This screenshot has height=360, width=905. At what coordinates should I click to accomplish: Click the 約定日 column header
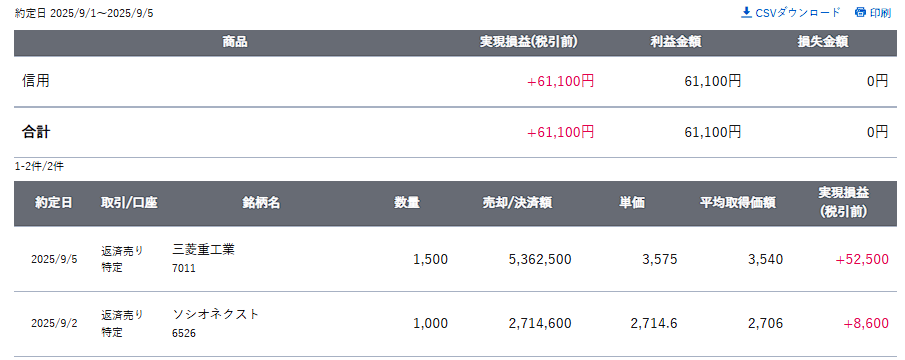[x=54, y=203]
